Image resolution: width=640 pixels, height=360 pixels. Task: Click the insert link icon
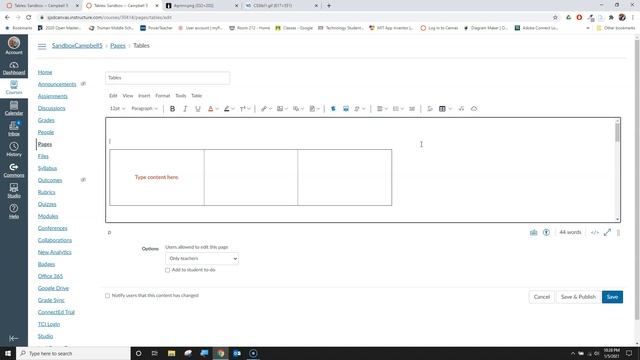pos(264,109)
